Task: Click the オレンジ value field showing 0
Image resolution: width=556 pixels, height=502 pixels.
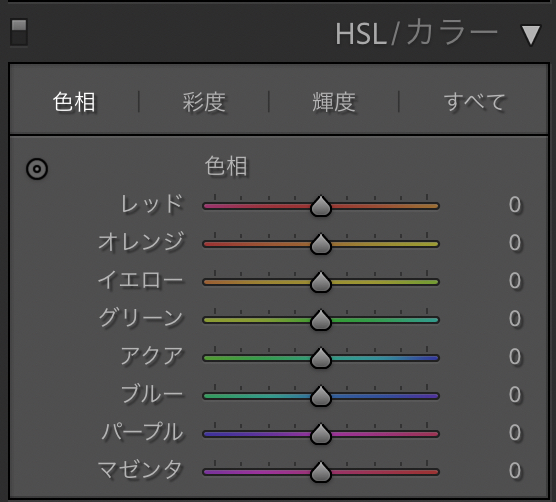Action: click(x=515, y=243)
